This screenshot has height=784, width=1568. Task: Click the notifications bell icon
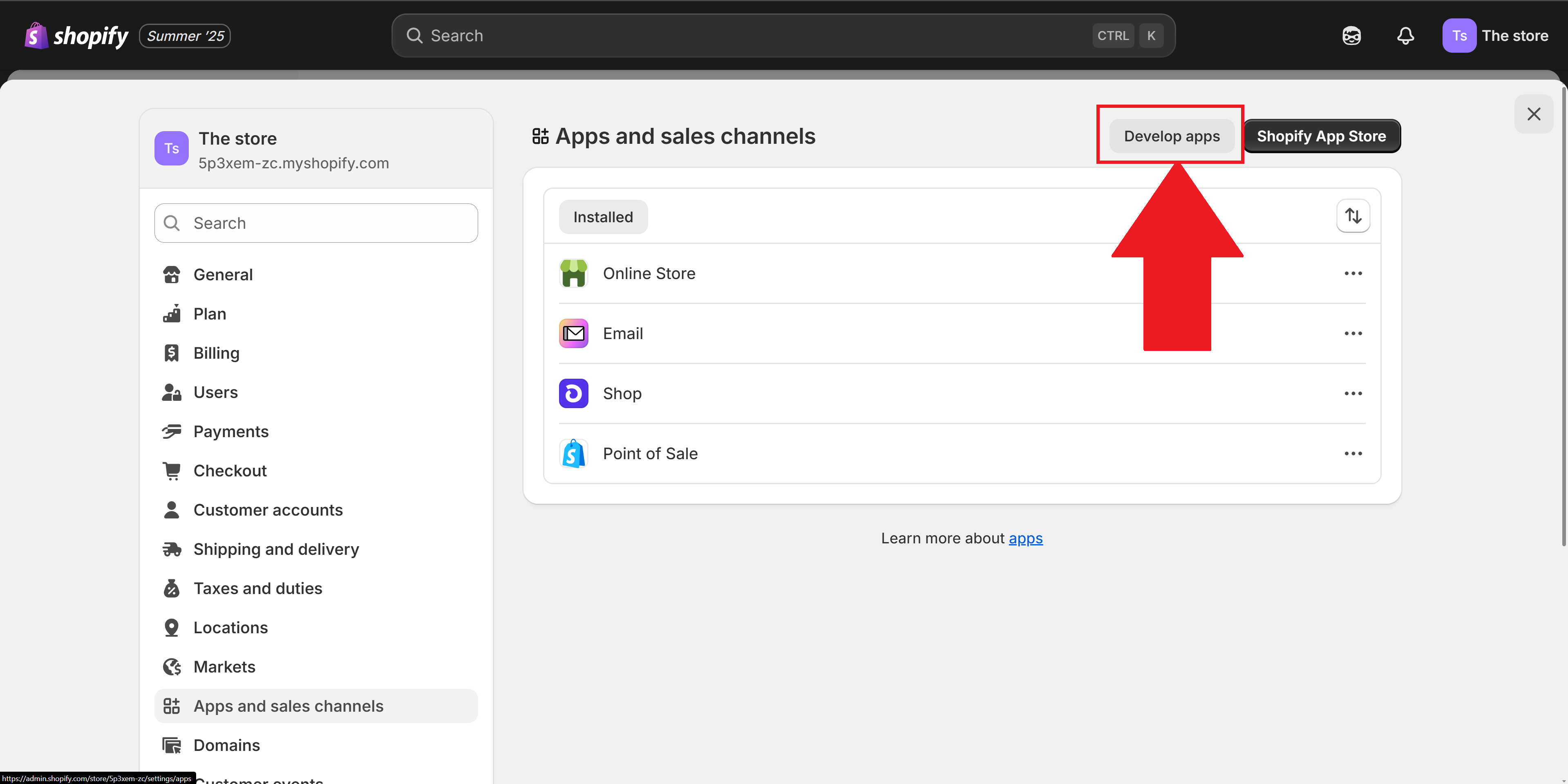pos(1405,35)
